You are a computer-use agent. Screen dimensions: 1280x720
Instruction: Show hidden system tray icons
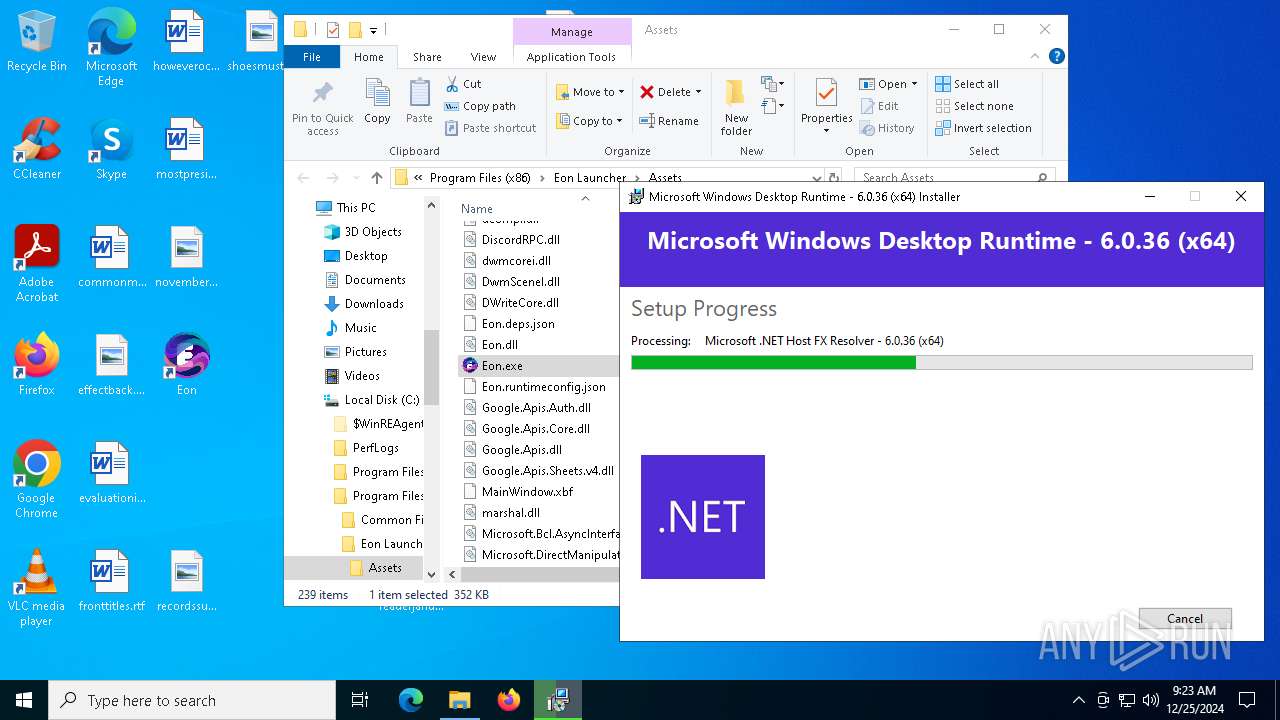(1078, 700)
